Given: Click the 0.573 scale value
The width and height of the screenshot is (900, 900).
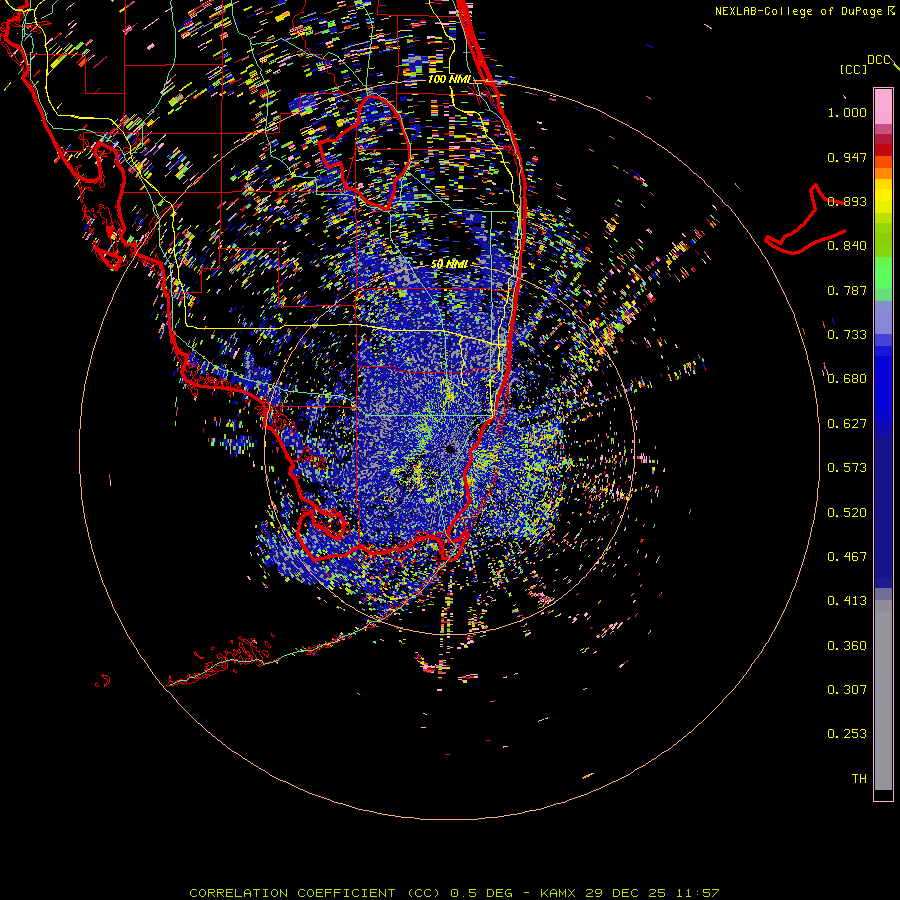Looking at the screenshot, I should [x=847, y=468].
